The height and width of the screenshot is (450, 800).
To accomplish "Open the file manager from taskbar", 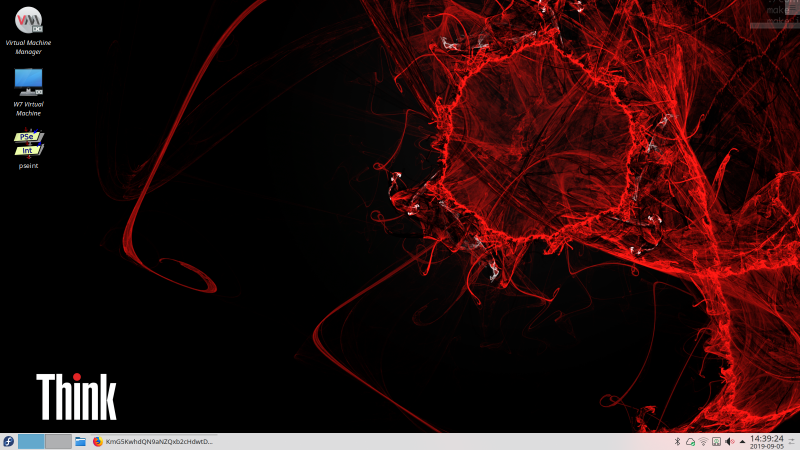I will click(x=80, y=441).
